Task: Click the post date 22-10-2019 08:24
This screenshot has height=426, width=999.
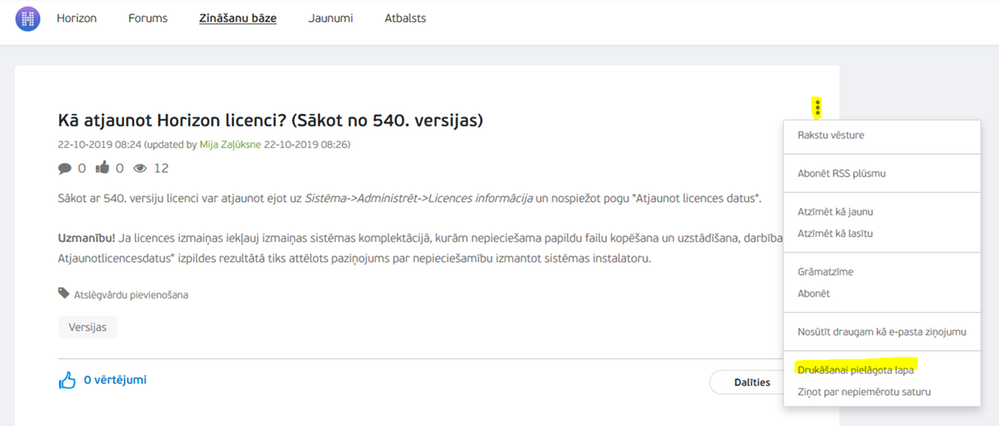Action: click(101, 145)
